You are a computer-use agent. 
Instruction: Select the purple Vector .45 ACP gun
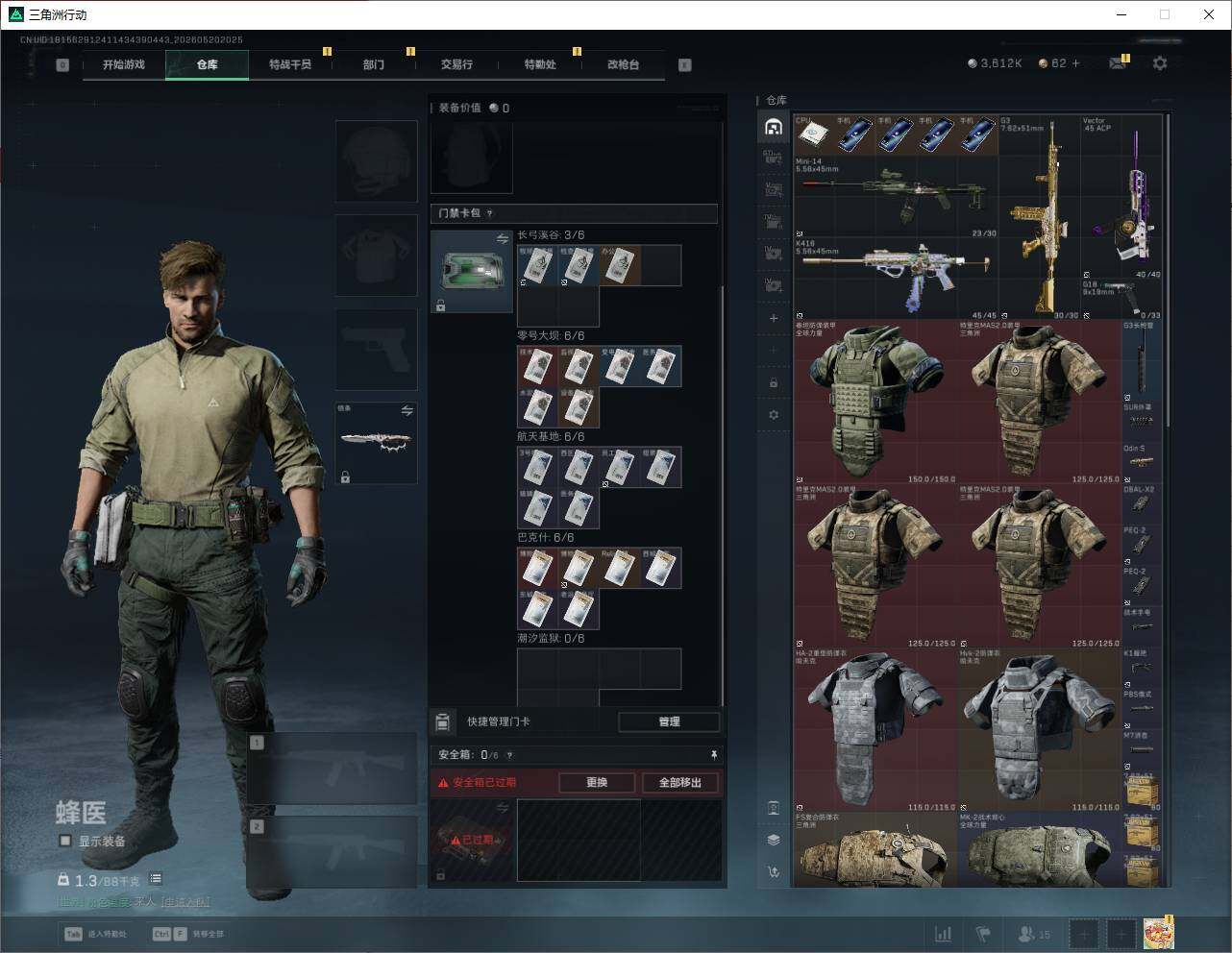[x=1121, y=198]
